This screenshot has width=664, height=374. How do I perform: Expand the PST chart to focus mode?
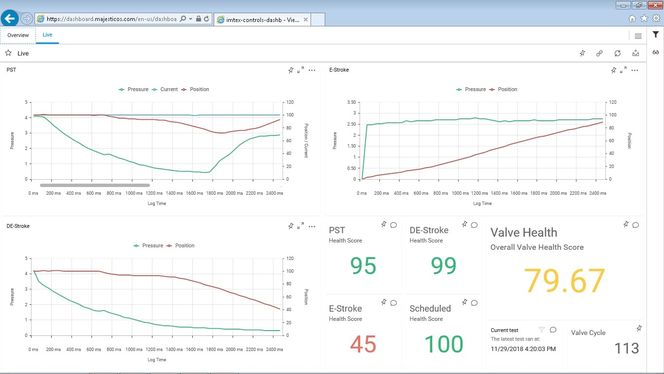(x=300, y=70)
